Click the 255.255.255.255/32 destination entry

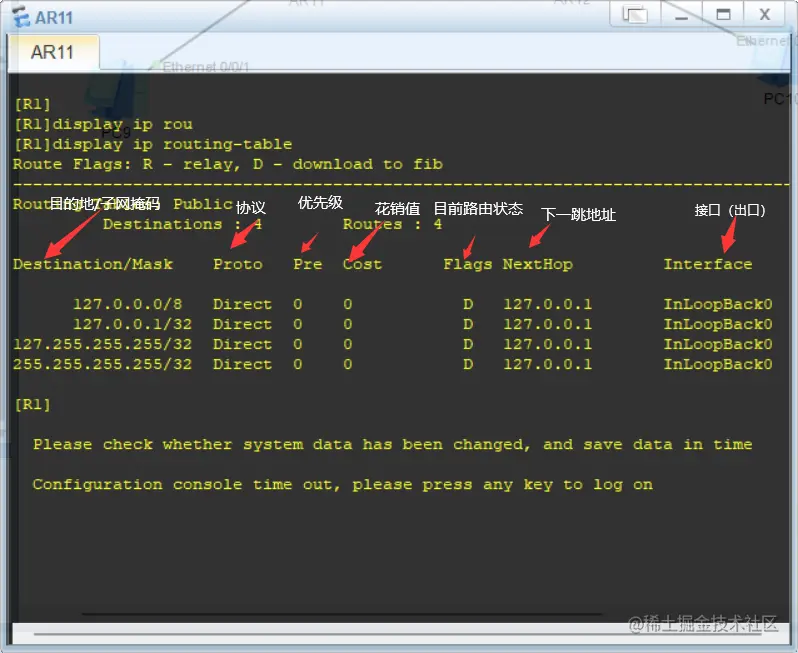point(103,364)
